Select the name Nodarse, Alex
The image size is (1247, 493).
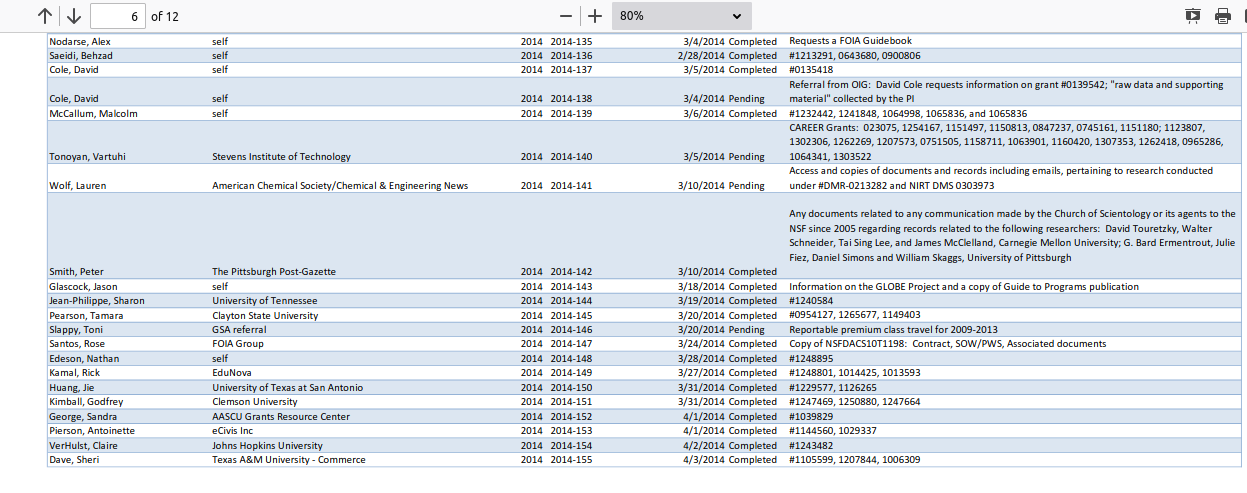click(80, 42)
